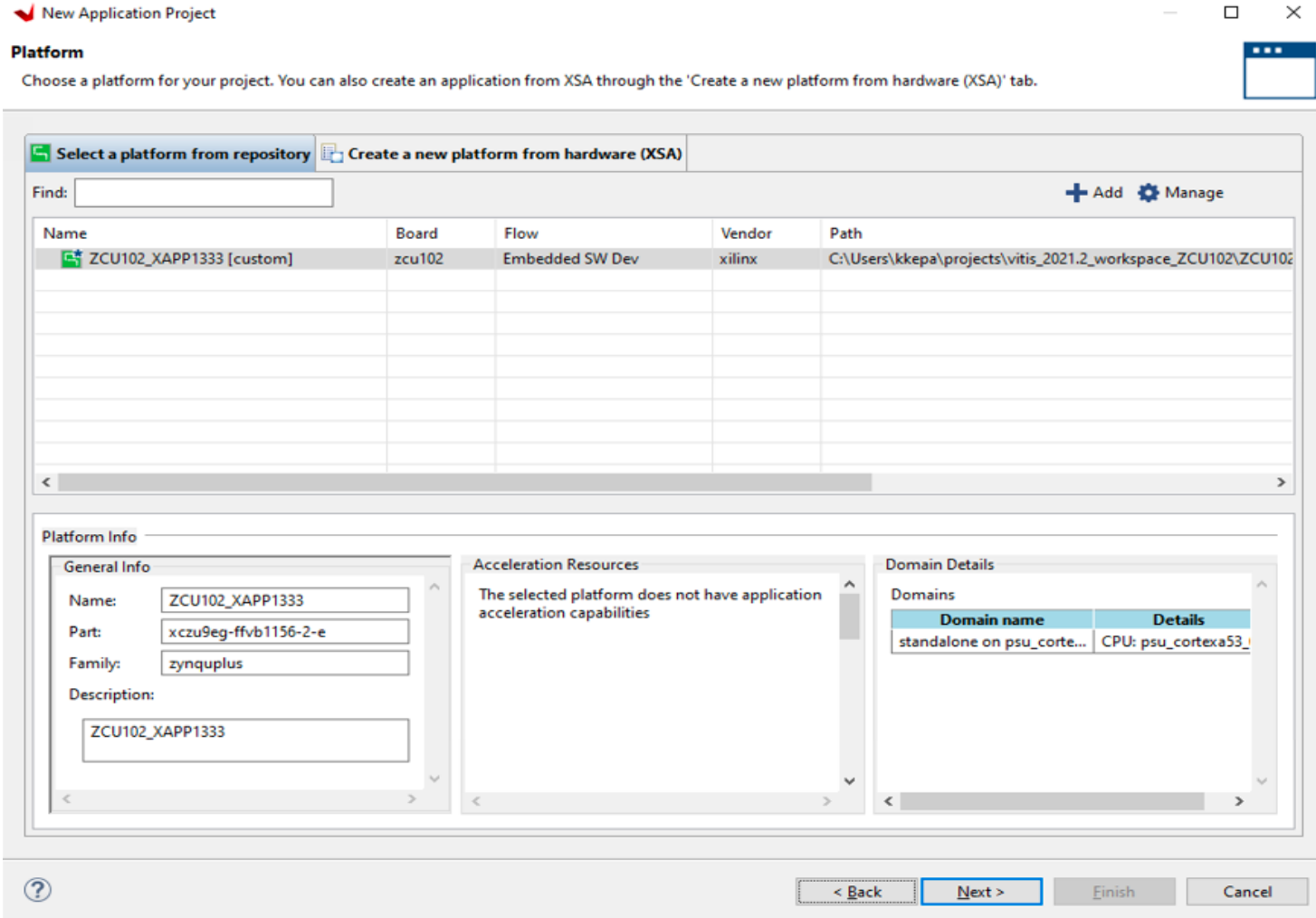Click the Part field xczu9eg-ffvb1156-2-e

coord(284,632)
